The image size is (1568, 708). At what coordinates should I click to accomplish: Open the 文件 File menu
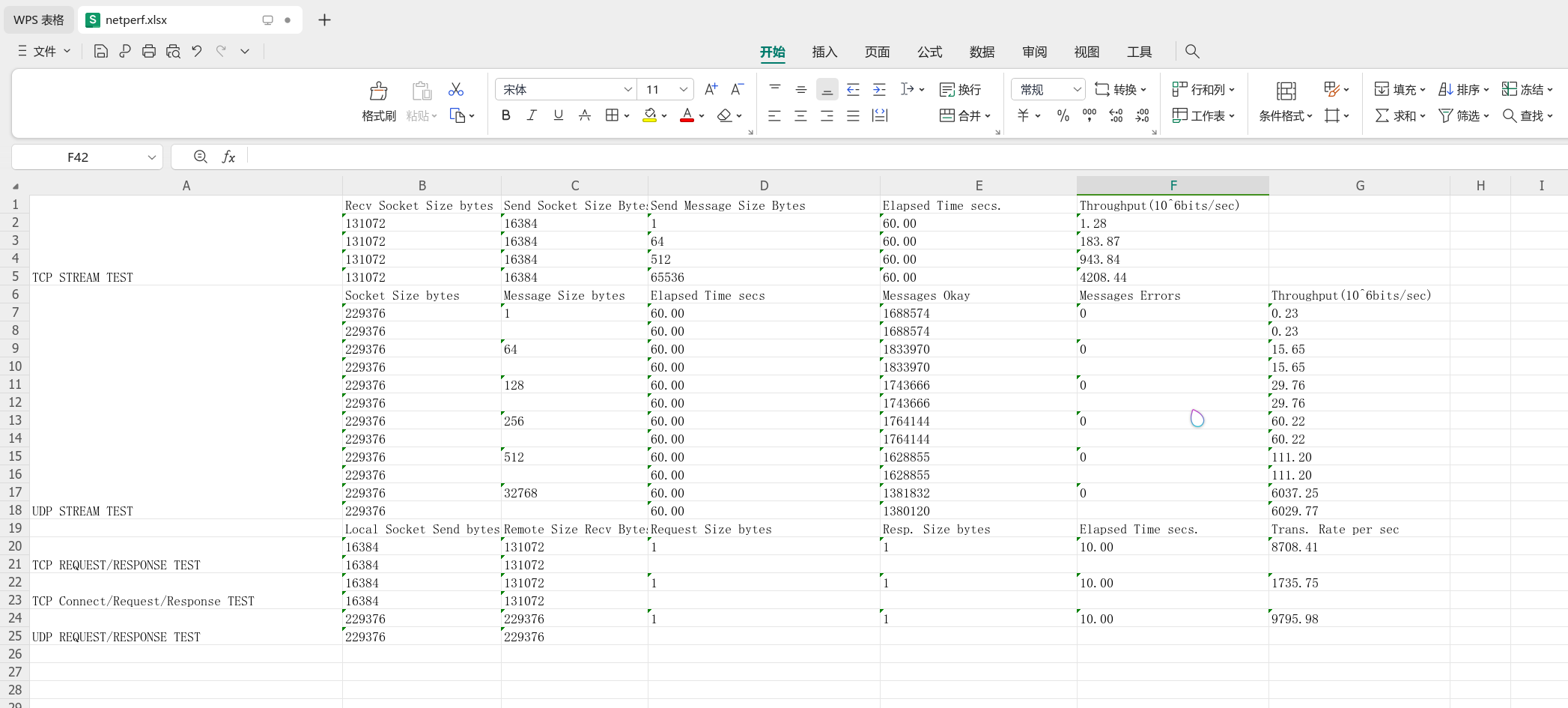44,51
